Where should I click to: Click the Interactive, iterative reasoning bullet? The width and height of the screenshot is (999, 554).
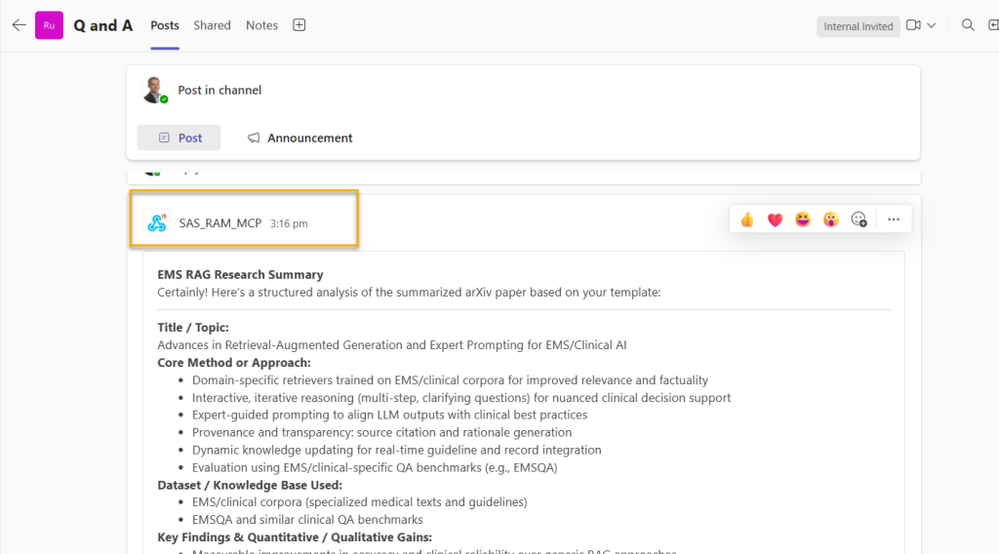pos(461,397)
